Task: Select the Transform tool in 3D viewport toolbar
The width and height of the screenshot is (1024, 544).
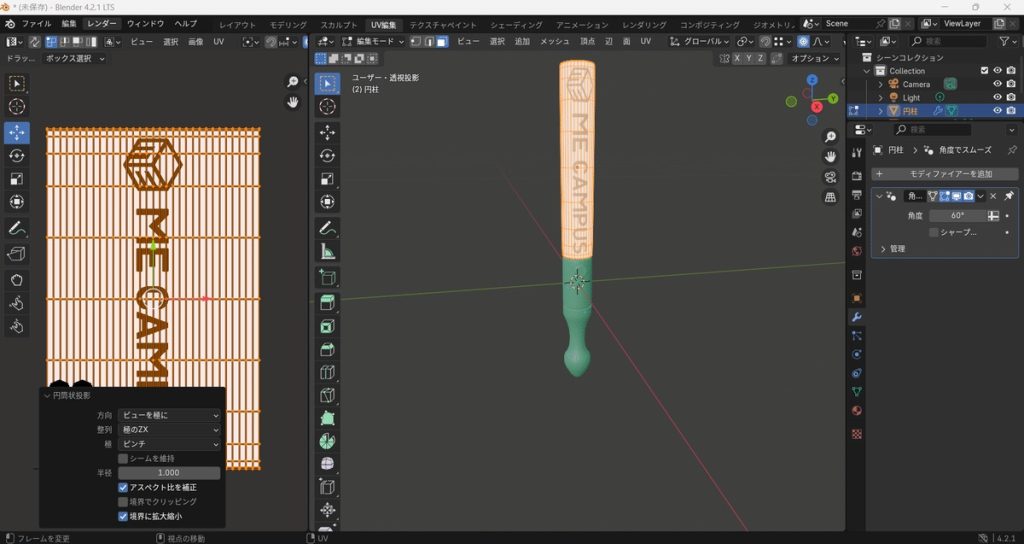Action: tap(327, 202)
